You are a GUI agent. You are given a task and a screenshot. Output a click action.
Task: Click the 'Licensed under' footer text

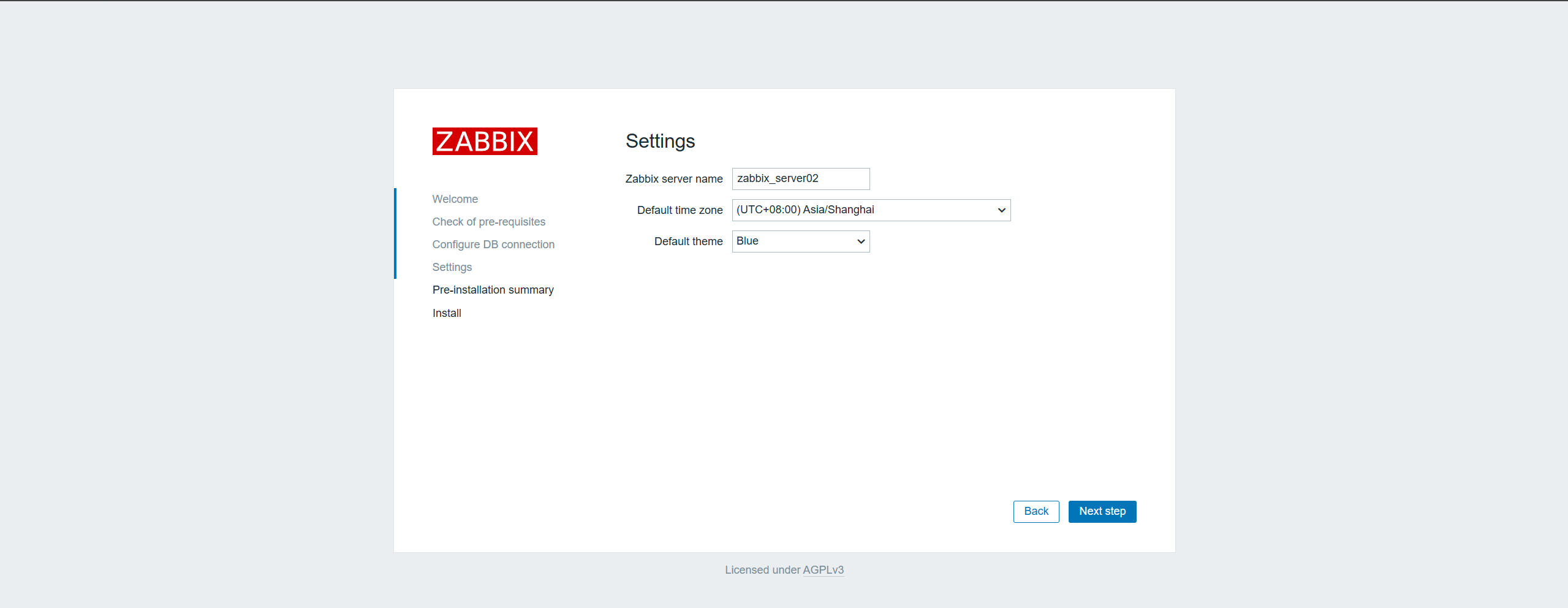click(x=763, y=570)
